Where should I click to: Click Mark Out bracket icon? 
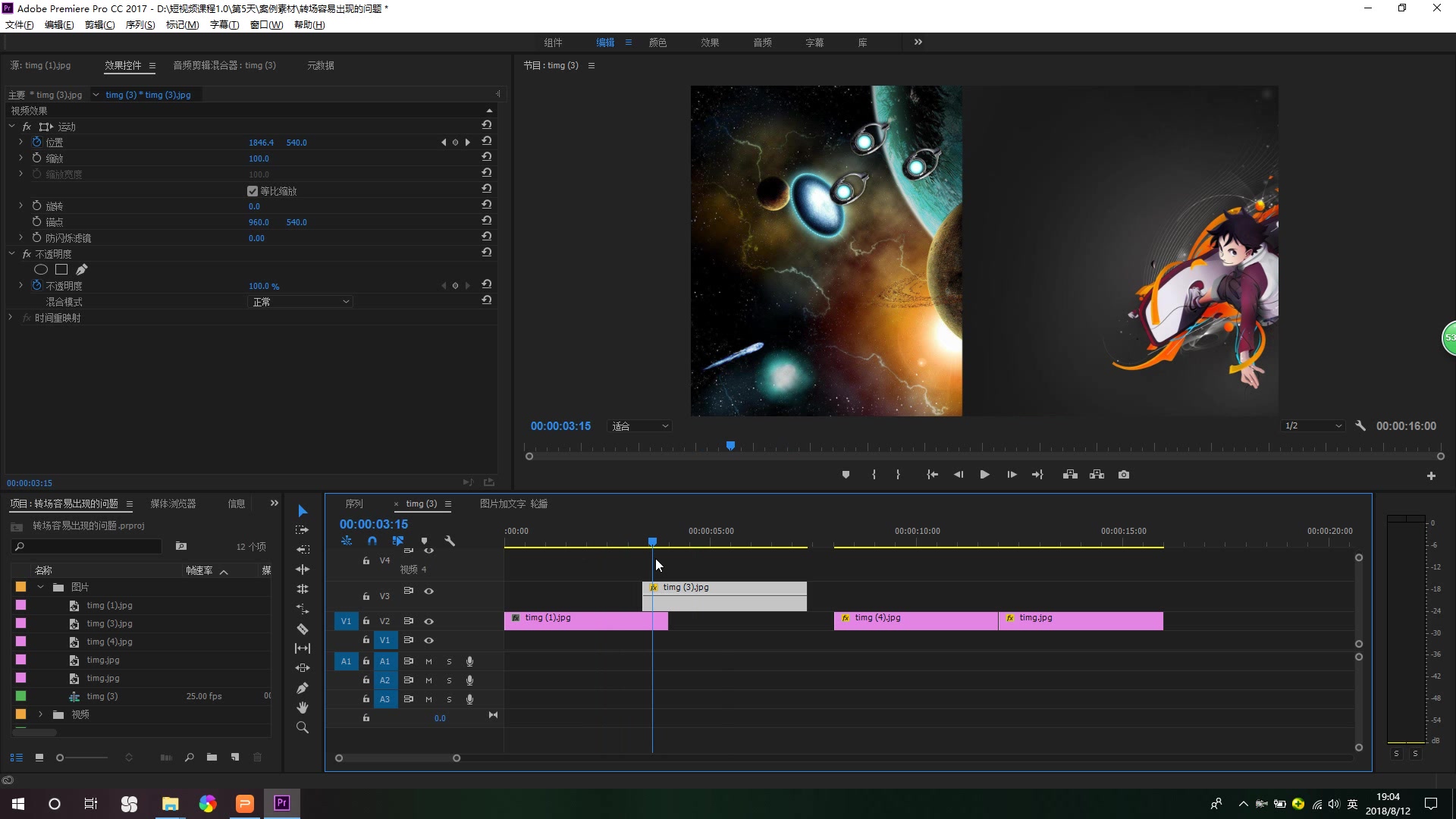point(898,475)
